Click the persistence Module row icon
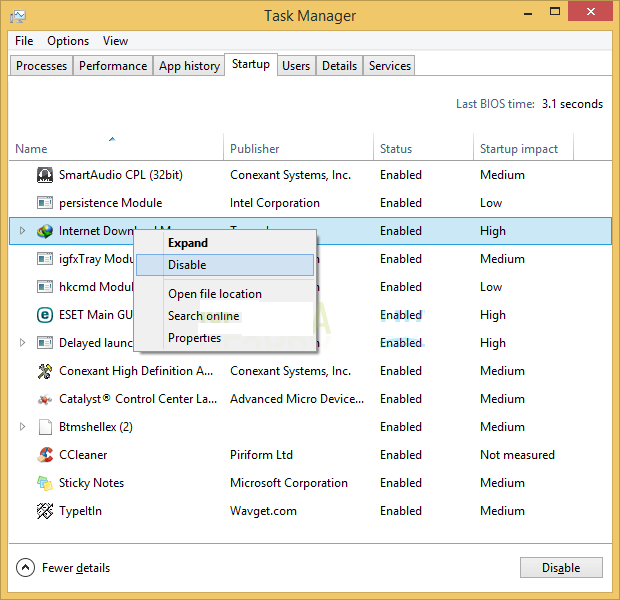The width and height of the screenshot is (620, 600). (45, 203)
